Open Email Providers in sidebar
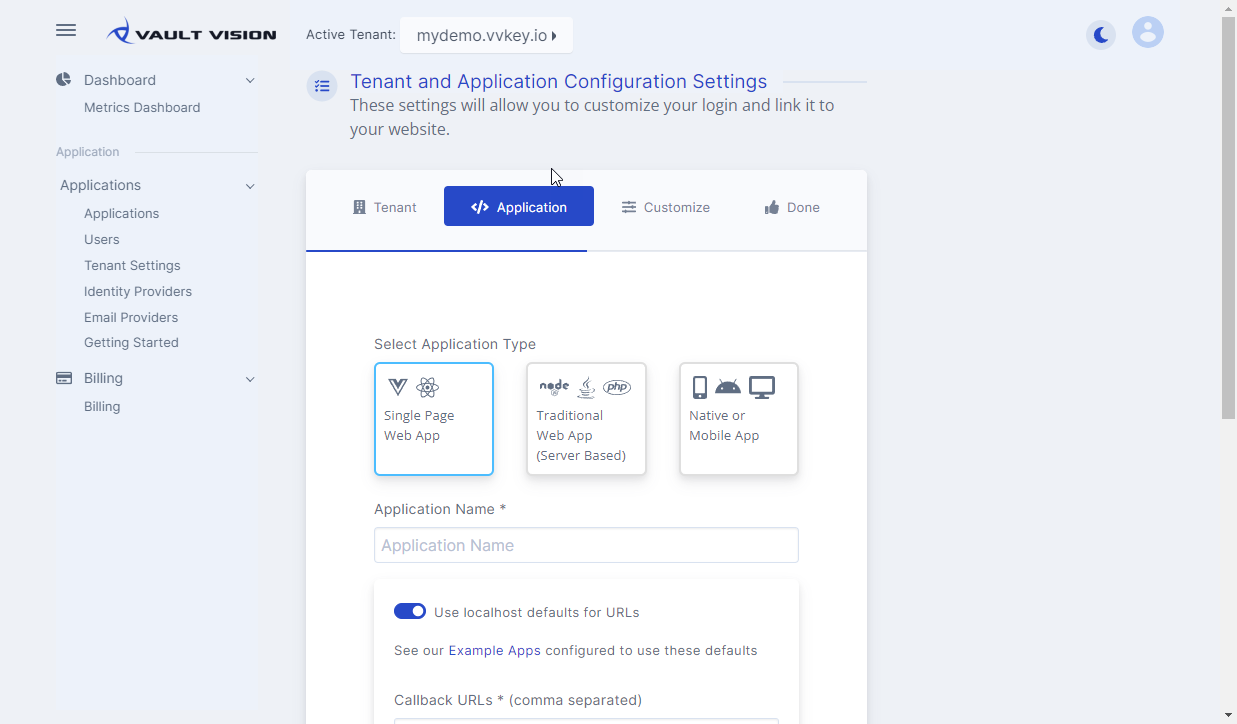Screen dimensions: 1237x724 [x=131, y=317]
